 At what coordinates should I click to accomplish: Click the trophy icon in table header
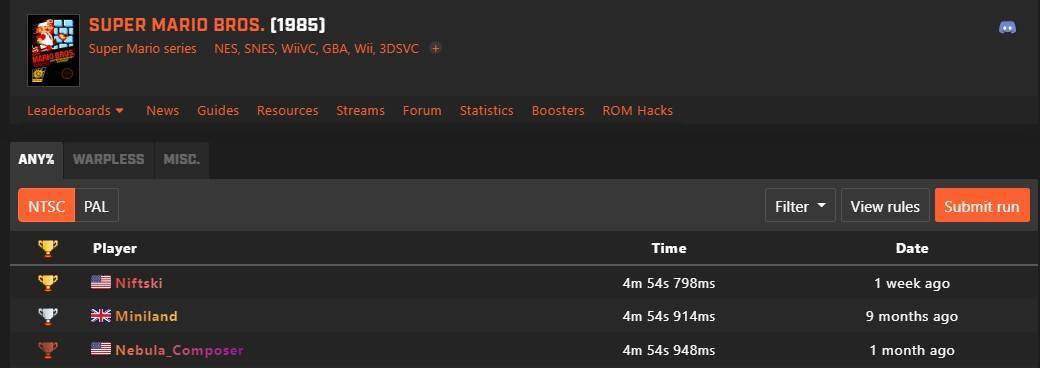[48, 249]
